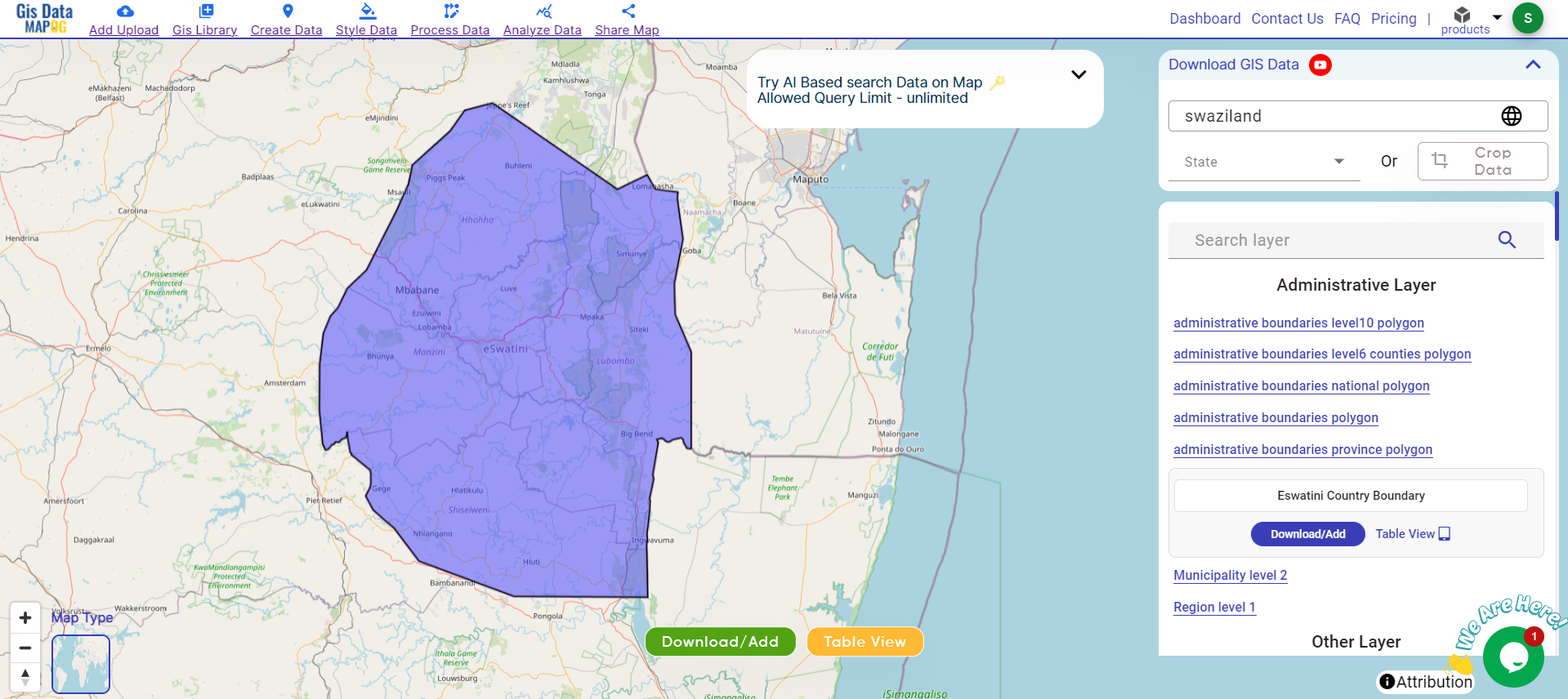Image resolution: width=1568 pixels, height=699 pixels.
Task: Select administrative boundaries level10 polygon layer
Action: click(1298, 323)
